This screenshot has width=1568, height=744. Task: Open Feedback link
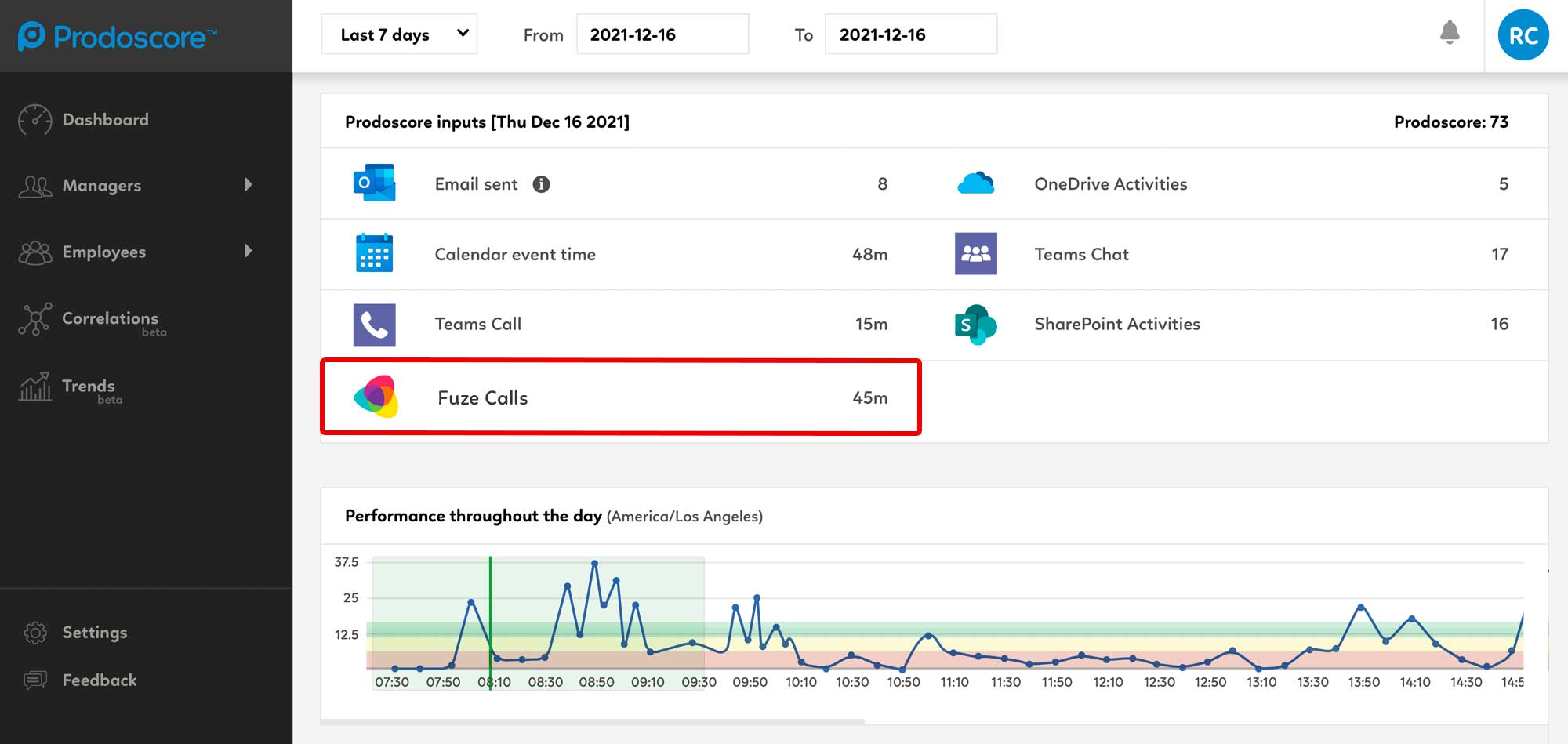coord(100,680)
